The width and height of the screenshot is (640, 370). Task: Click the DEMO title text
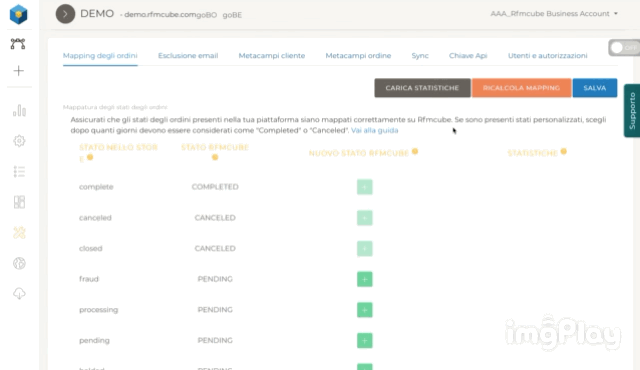[x=97, y=13]
